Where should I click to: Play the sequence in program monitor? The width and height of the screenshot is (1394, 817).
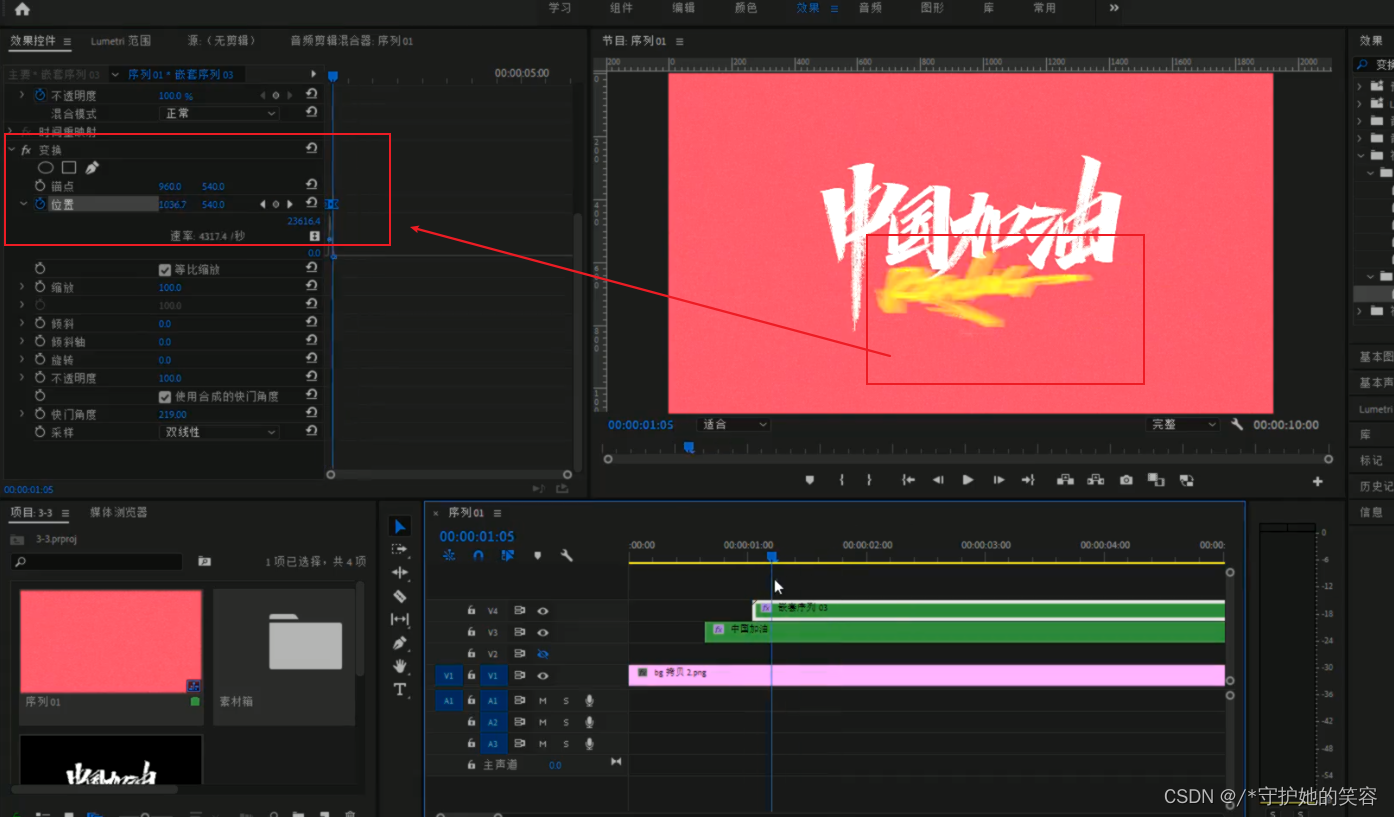click(968, 480)
